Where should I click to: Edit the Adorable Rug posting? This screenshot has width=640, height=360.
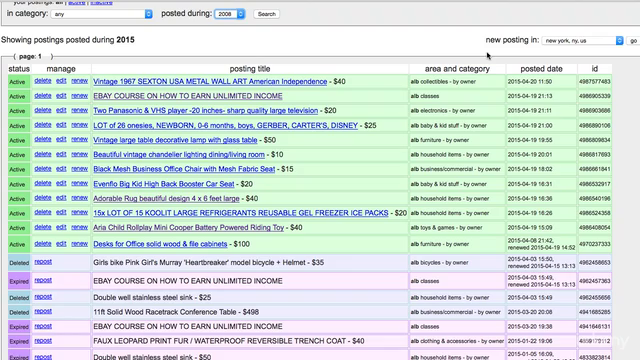point(61,198)
